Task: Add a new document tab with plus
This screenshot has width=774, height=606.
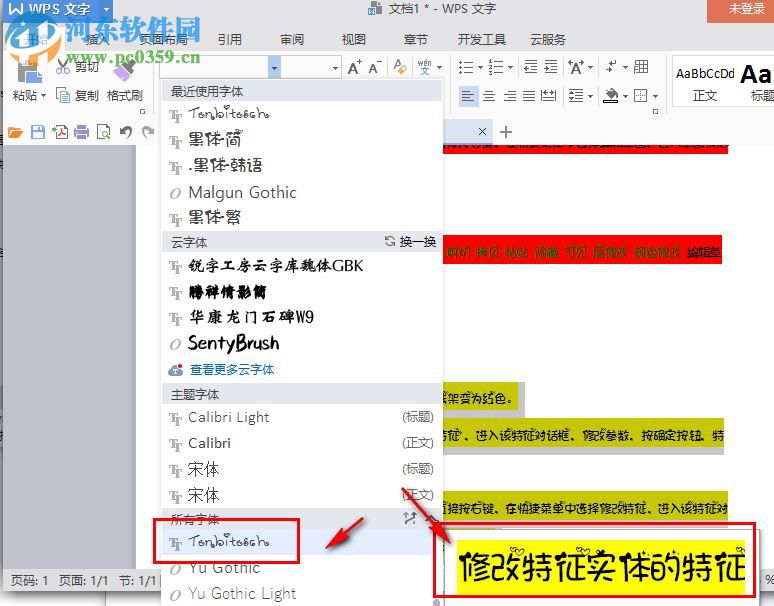Action: click(505, 132)
